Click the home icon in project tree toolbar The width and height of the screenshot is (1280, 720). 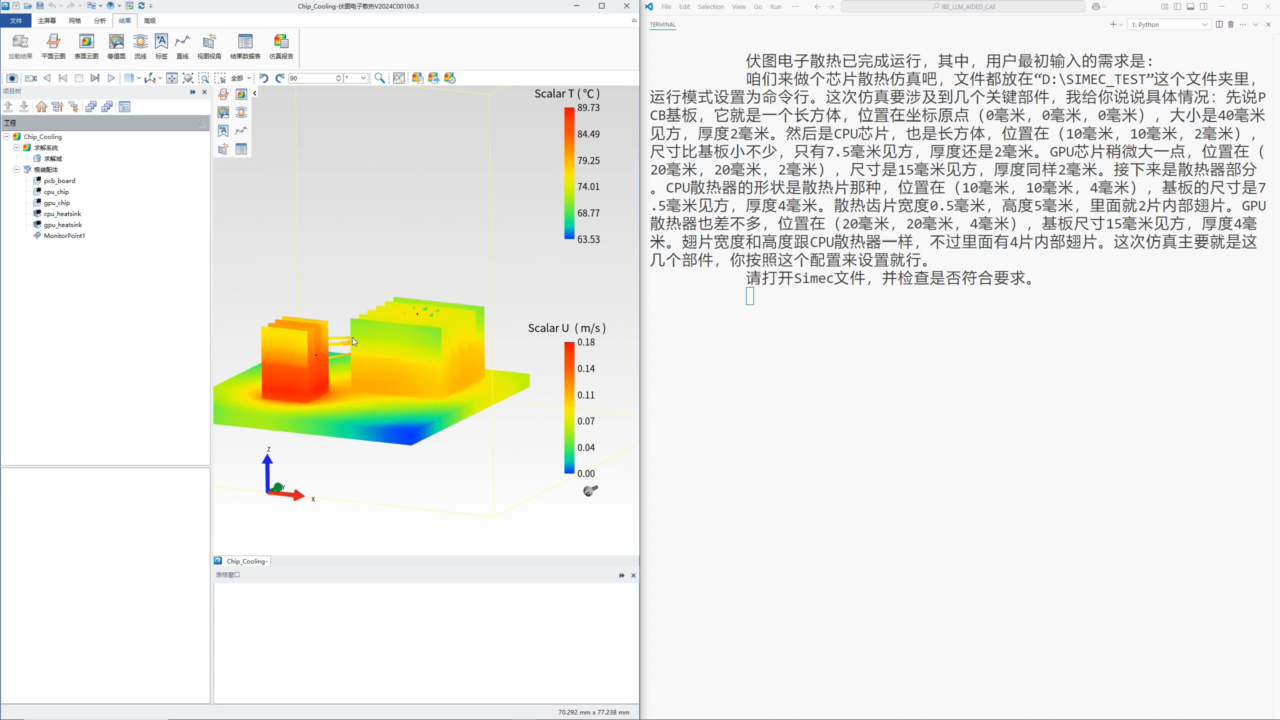(x=41, y=106)
